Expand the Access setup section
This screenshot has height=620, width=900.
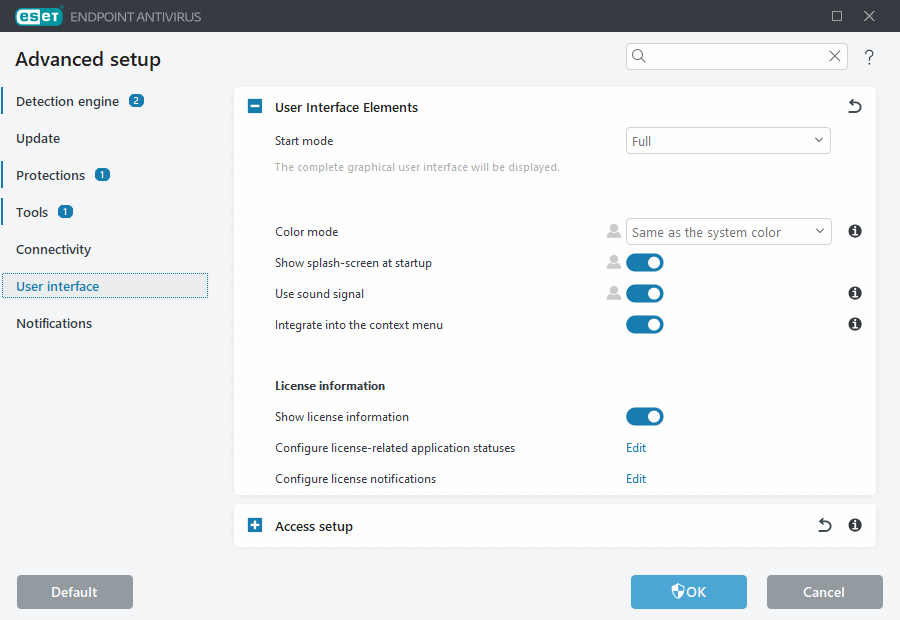[254, 524]
